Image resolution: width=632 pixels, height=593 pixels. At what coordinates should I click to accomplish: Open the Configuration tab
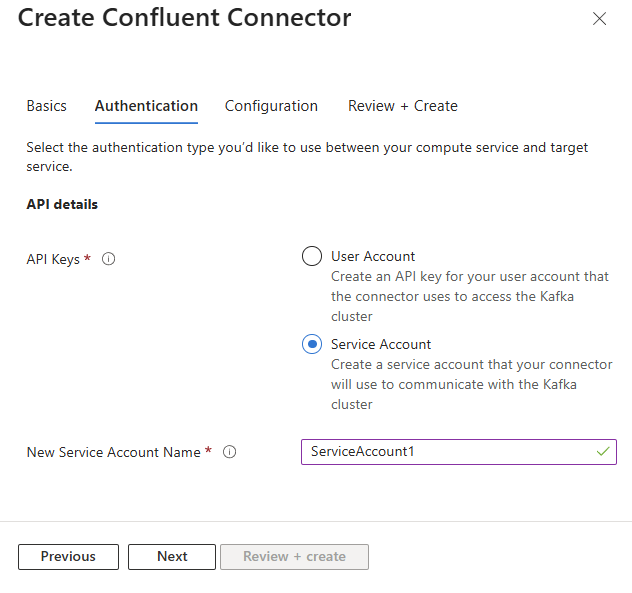(x=271, y=106)
